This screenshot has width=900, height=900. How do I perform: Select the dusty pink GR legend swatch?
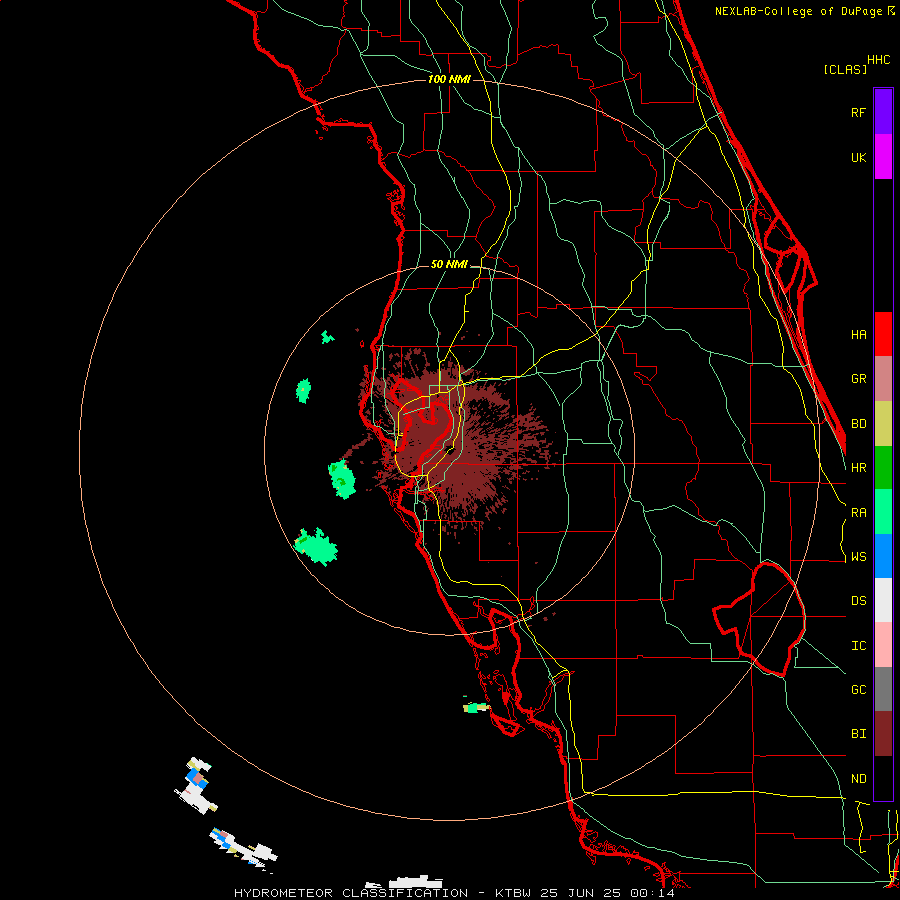[x=883, y=379]
